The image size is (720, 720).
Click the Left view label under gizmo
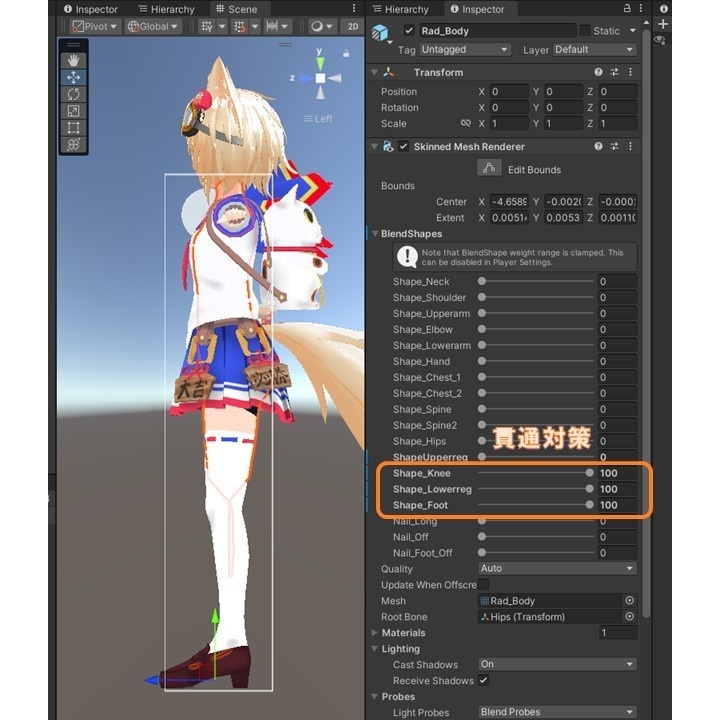tap(318, 118)
